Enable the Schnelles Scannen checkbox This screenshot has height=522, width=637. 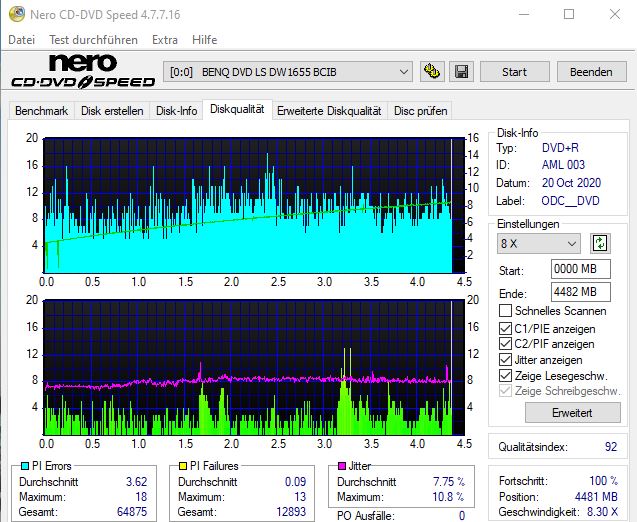[505, 312]
